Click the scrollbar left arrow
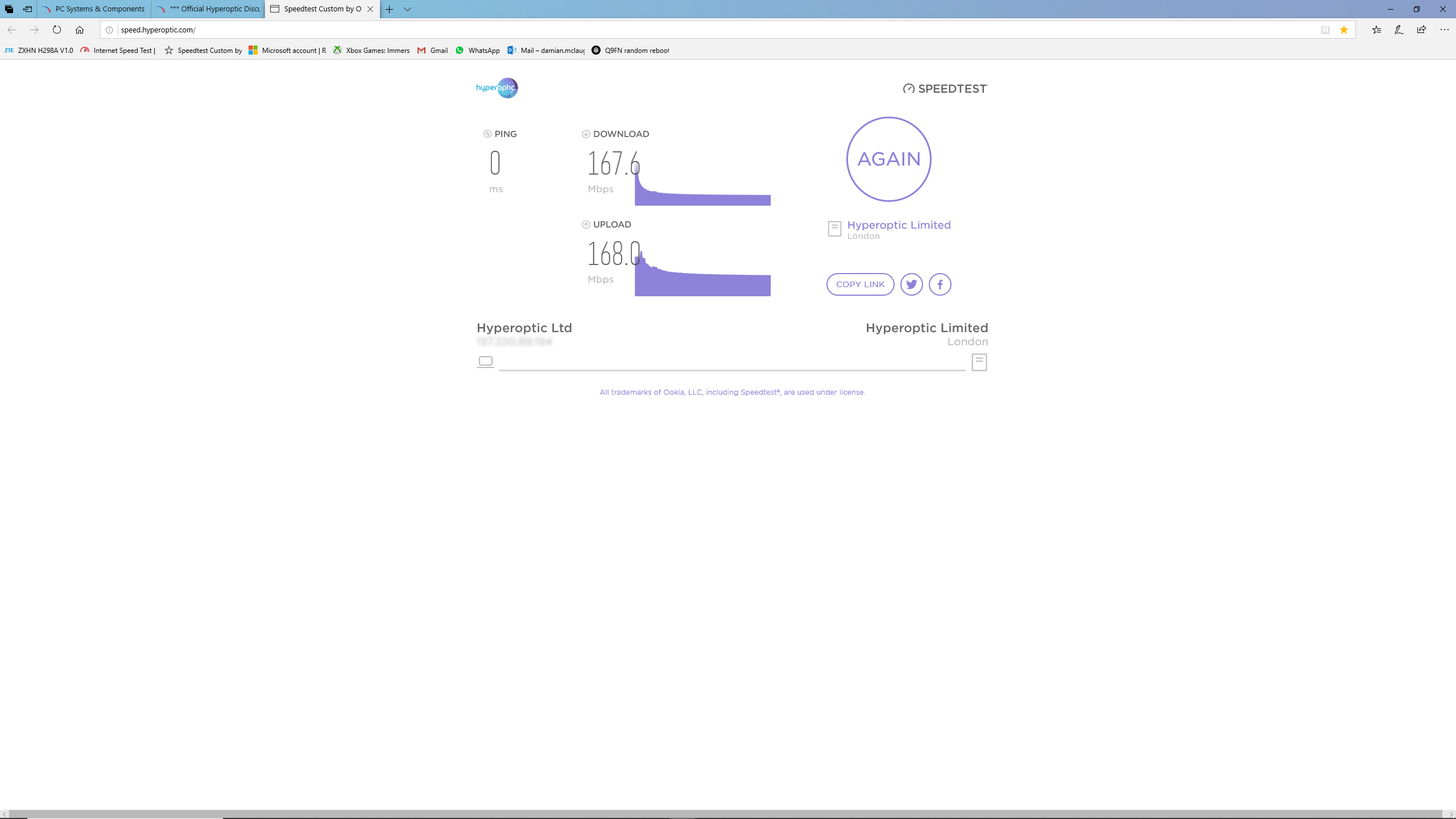The width and height of the screenshot is (1456, 819). pyautogui.click(x=5, y=814)
